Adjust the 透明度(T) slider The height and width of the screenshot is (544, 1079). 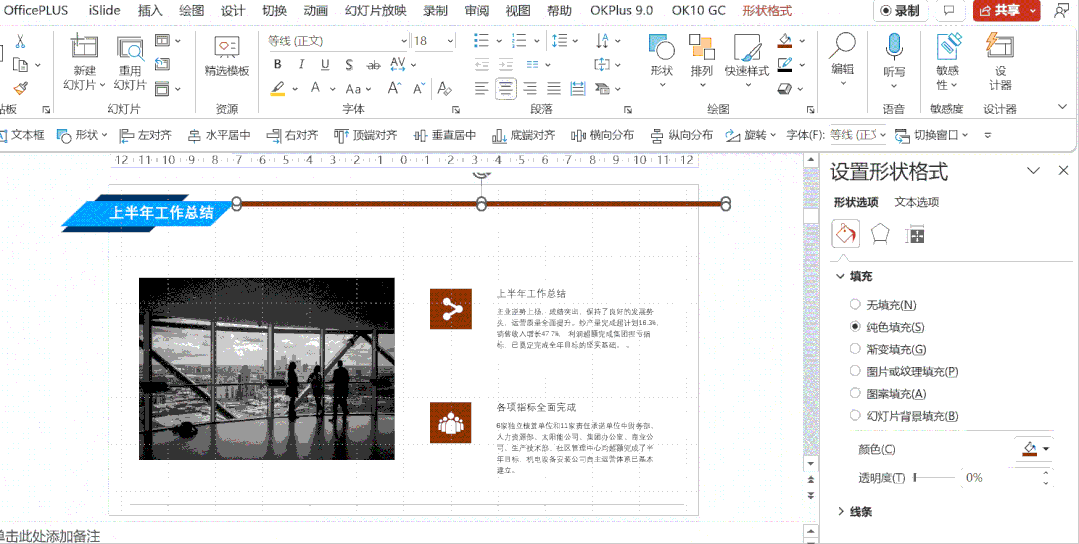tap(934, 477)
